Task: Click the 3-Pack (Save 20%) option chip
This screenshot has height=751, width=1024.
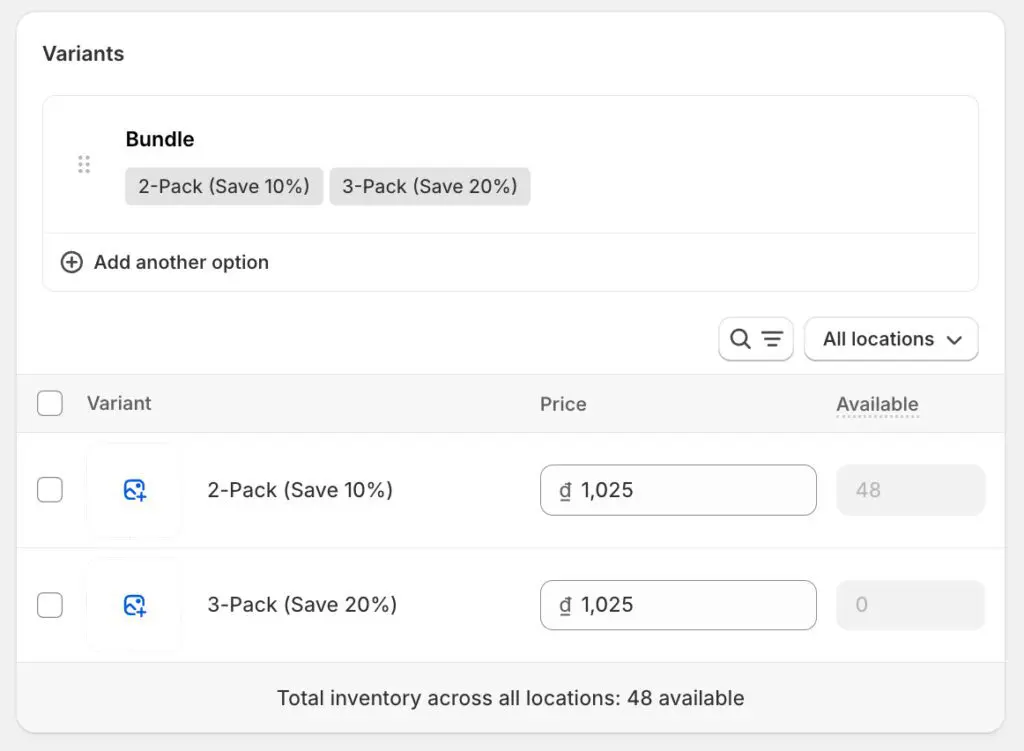Action: tap(430, 186)
